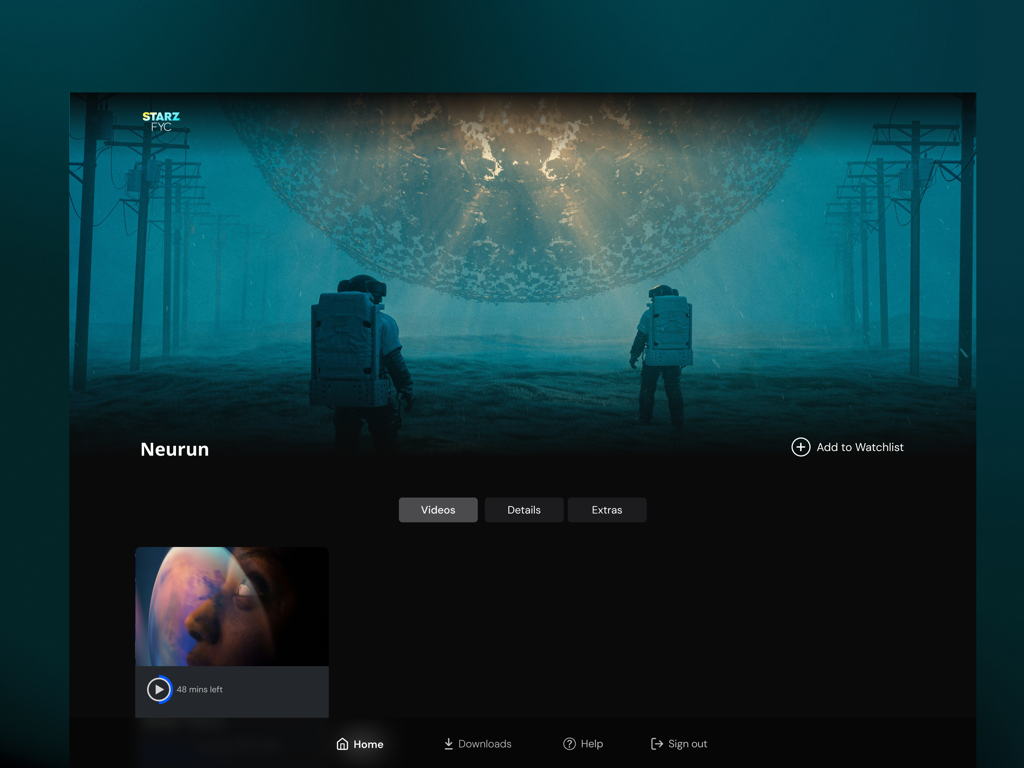Click the Neurun title text

point(174,449)
